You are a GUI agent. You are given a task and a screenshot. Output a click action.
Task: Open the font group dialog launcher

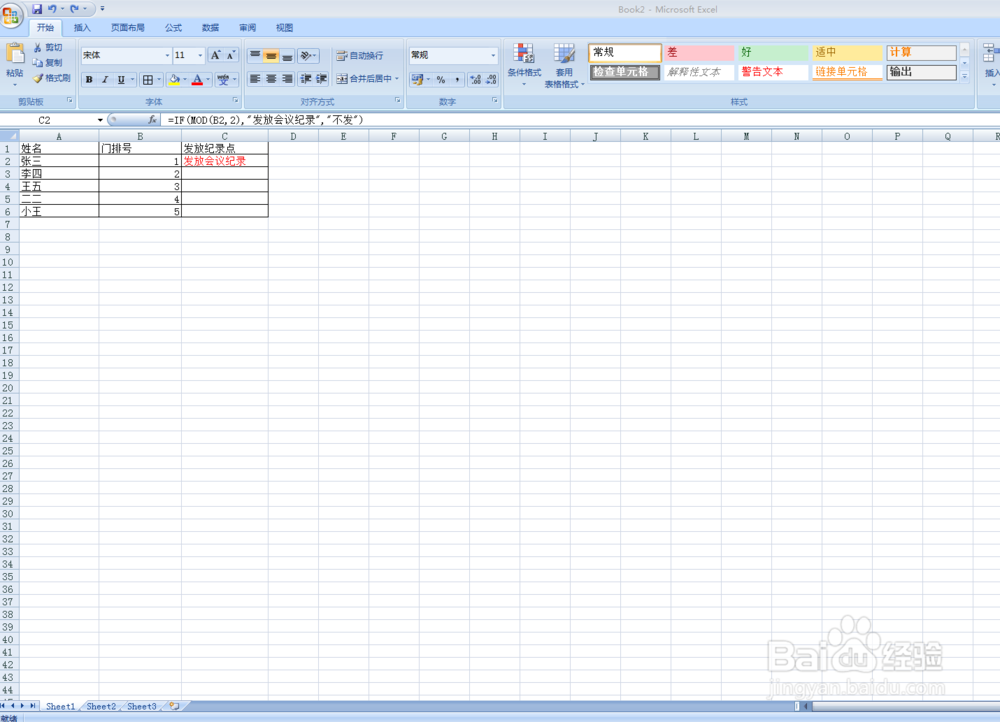pos(235,101)
